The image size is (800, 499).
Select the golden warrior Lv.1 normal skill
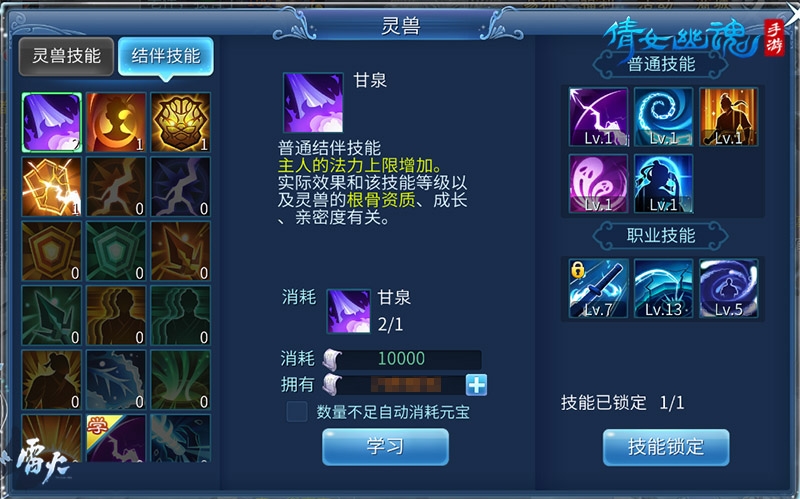[x=729, y=117]
